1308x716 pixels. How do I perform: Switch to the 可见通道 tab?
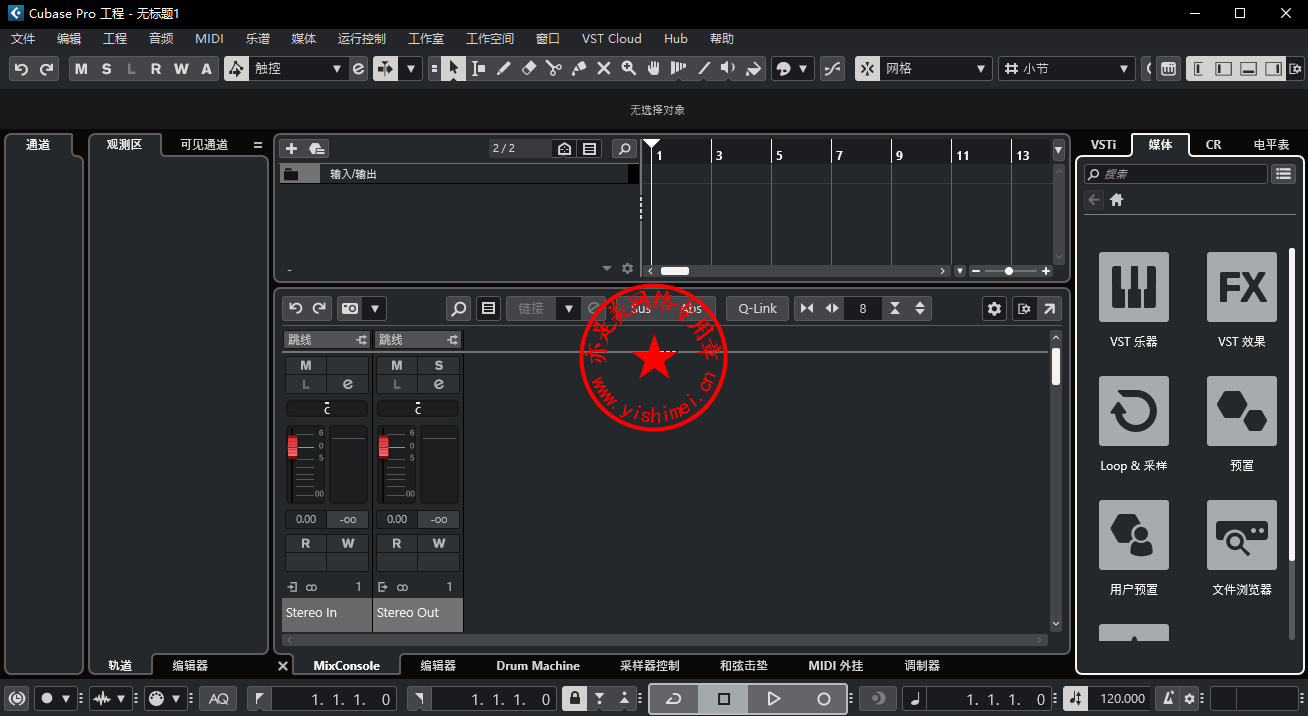tap(204, 145)
